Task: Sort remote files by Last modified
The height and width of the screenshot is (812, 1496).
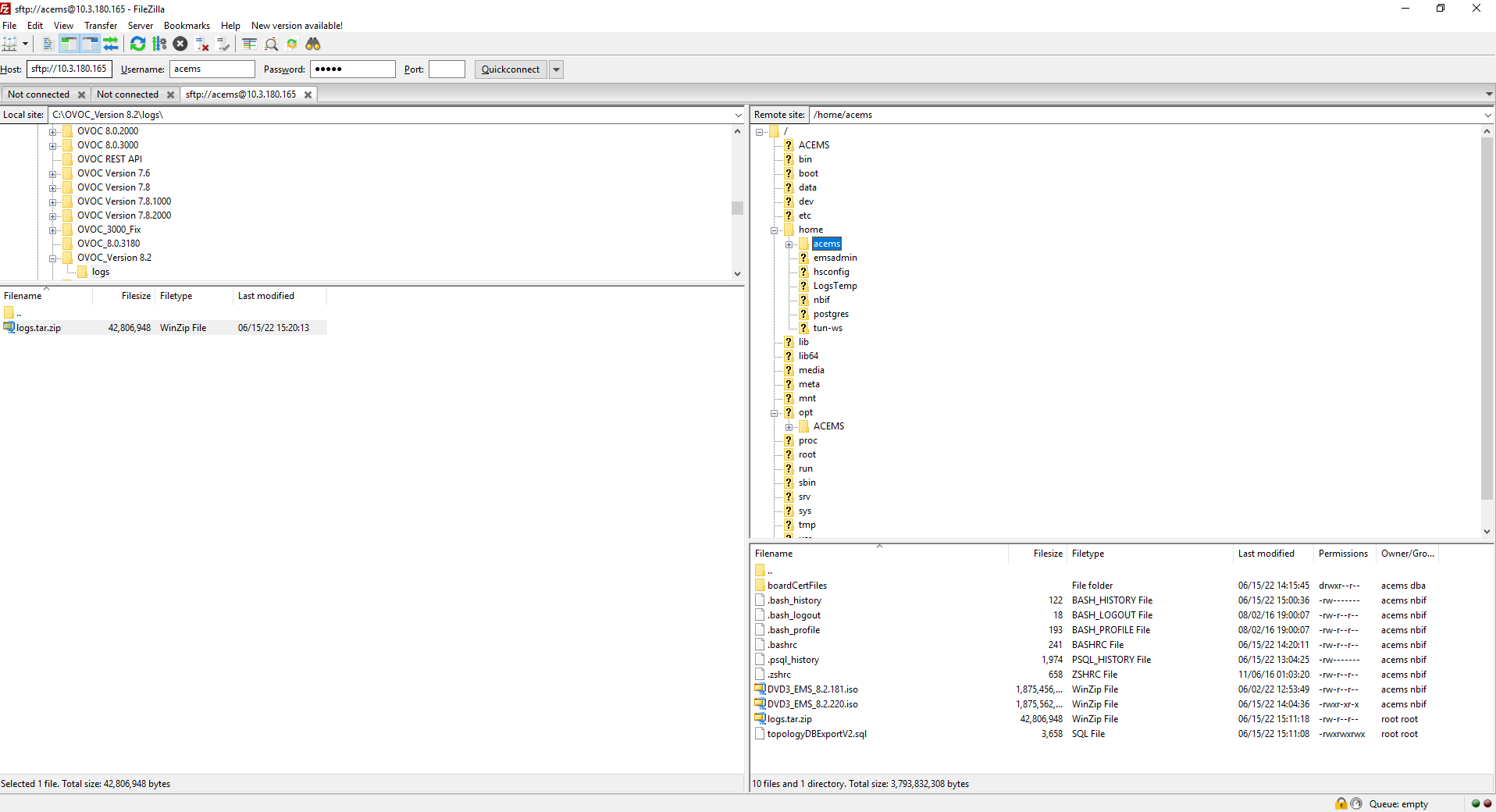Action: click(x=1266, y=554)
